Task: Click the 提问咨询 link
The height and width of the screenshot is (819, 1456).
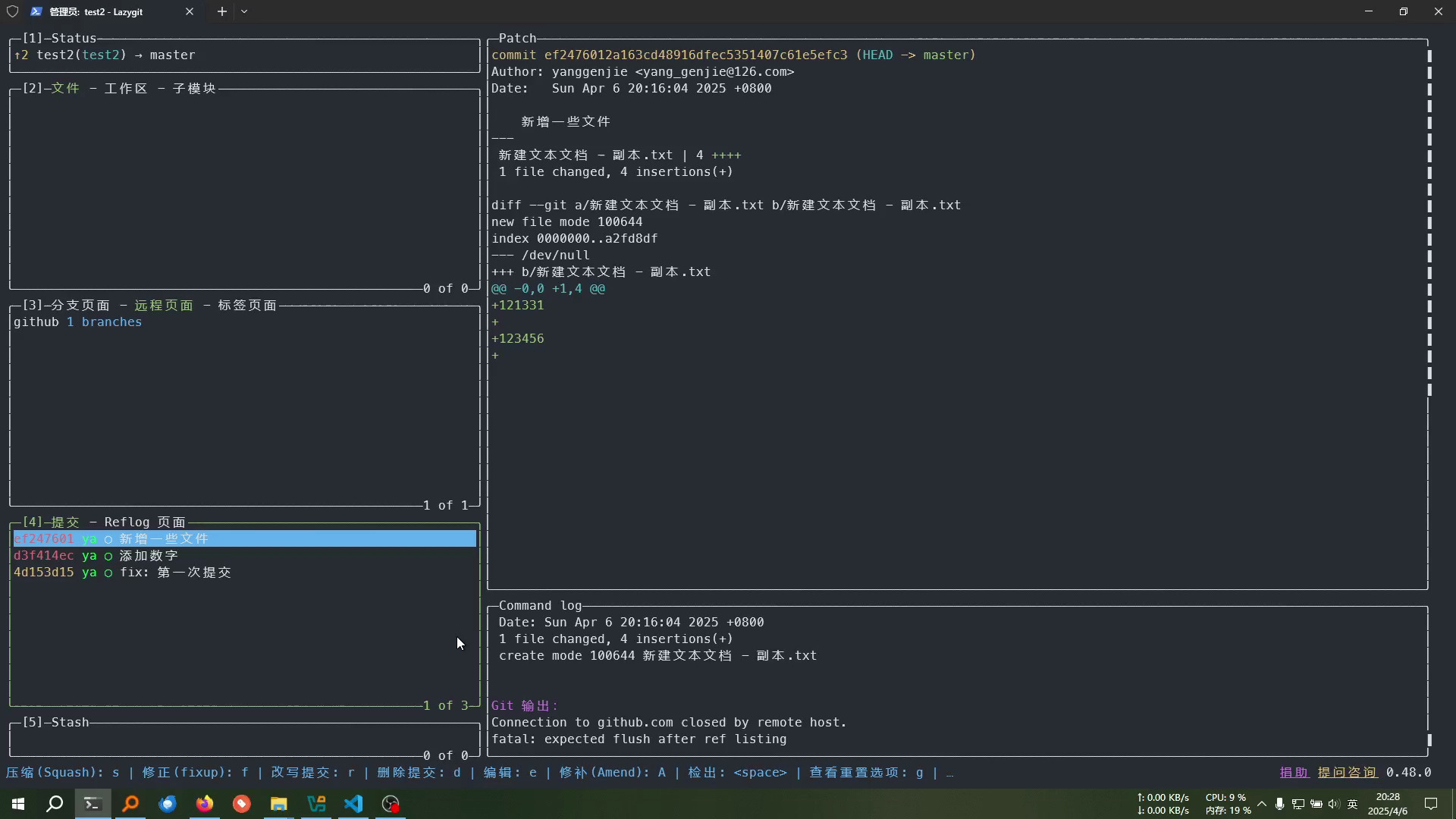Action: [x=1347, y=772]
